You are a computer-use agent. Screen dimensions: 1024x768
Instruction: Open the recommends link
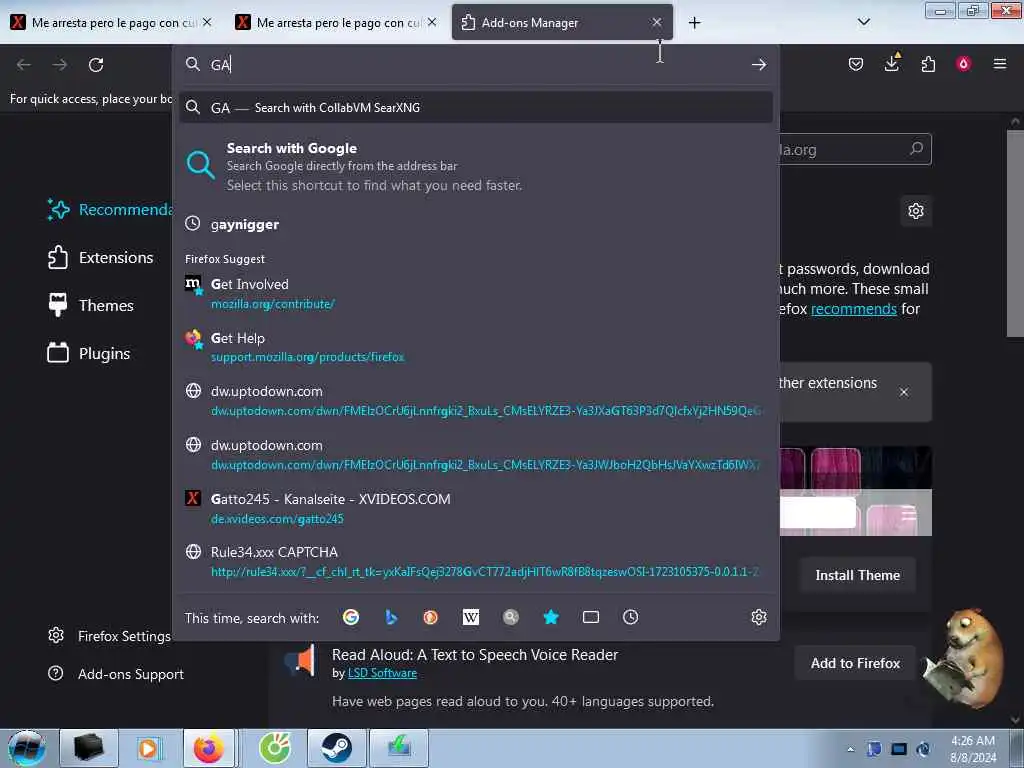pyautogui.click(x=854, y=309)
